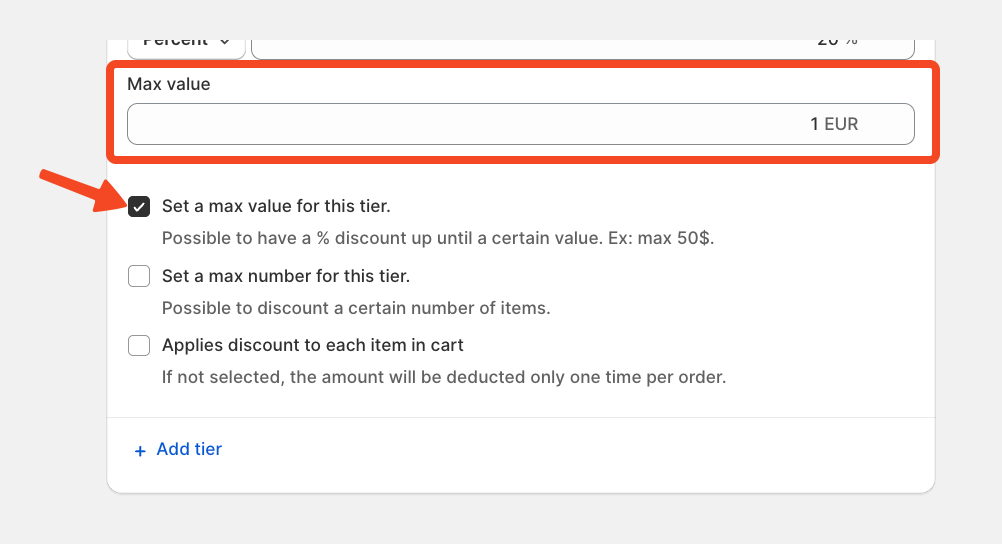This screenshot has height=544, width=1002.
Task: Select the 'Set a max number for this tier.' label text
Action: pos(286,276)
